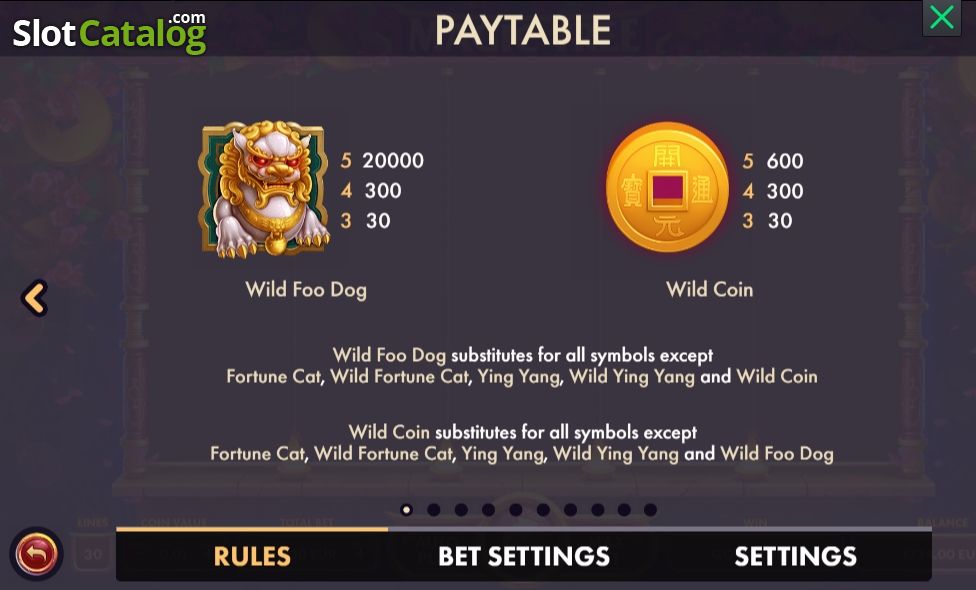
Task: Click the Wild Foo Dog symbol image
Action: (x=264, y=189)
